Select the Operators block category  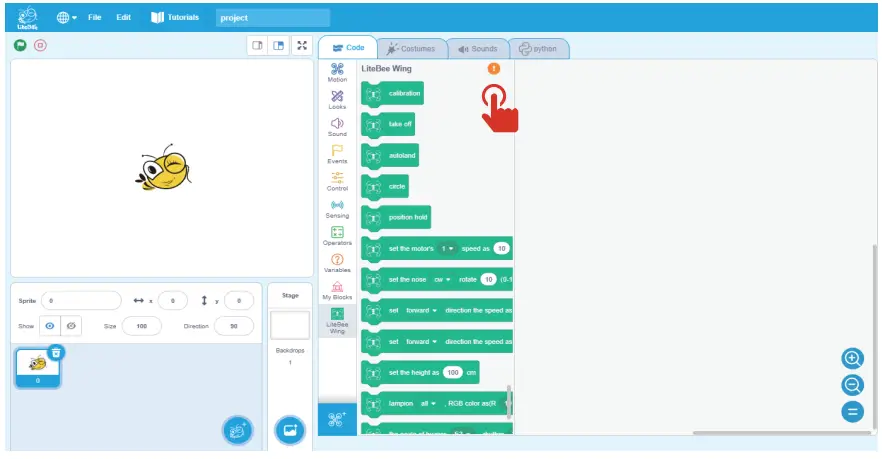tap(337, 236)
